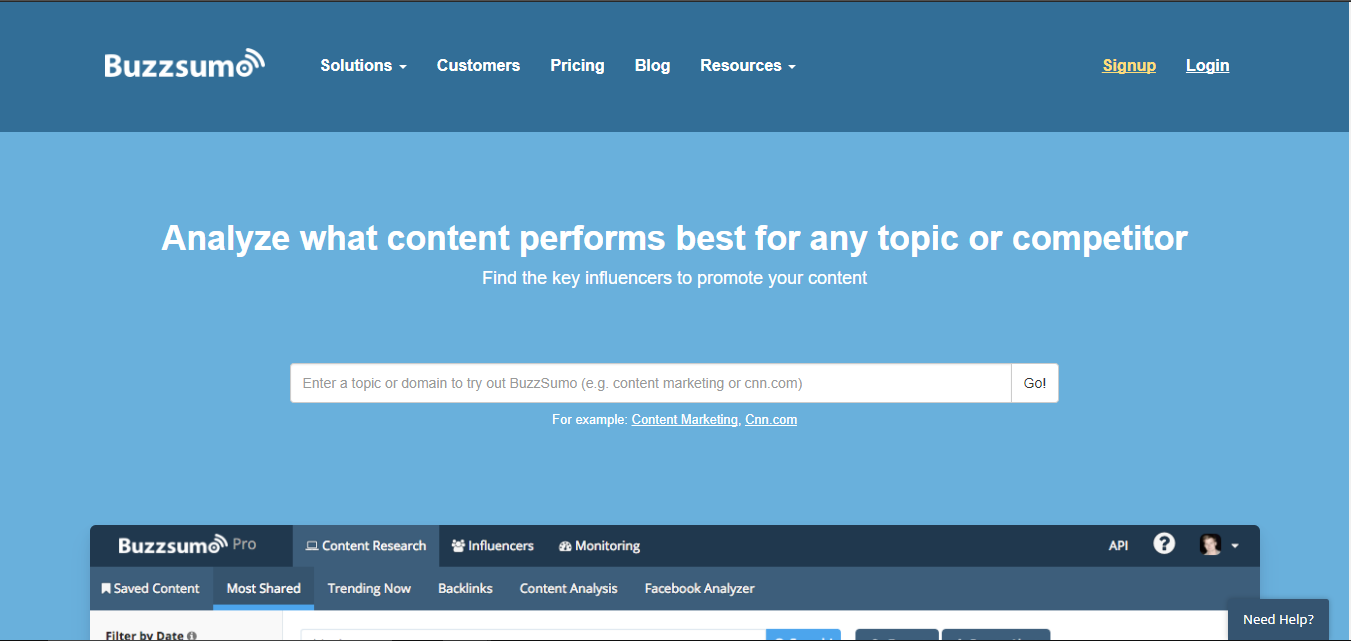
Task: Open the Need Help? chat button
Action: click(1278, 620)
